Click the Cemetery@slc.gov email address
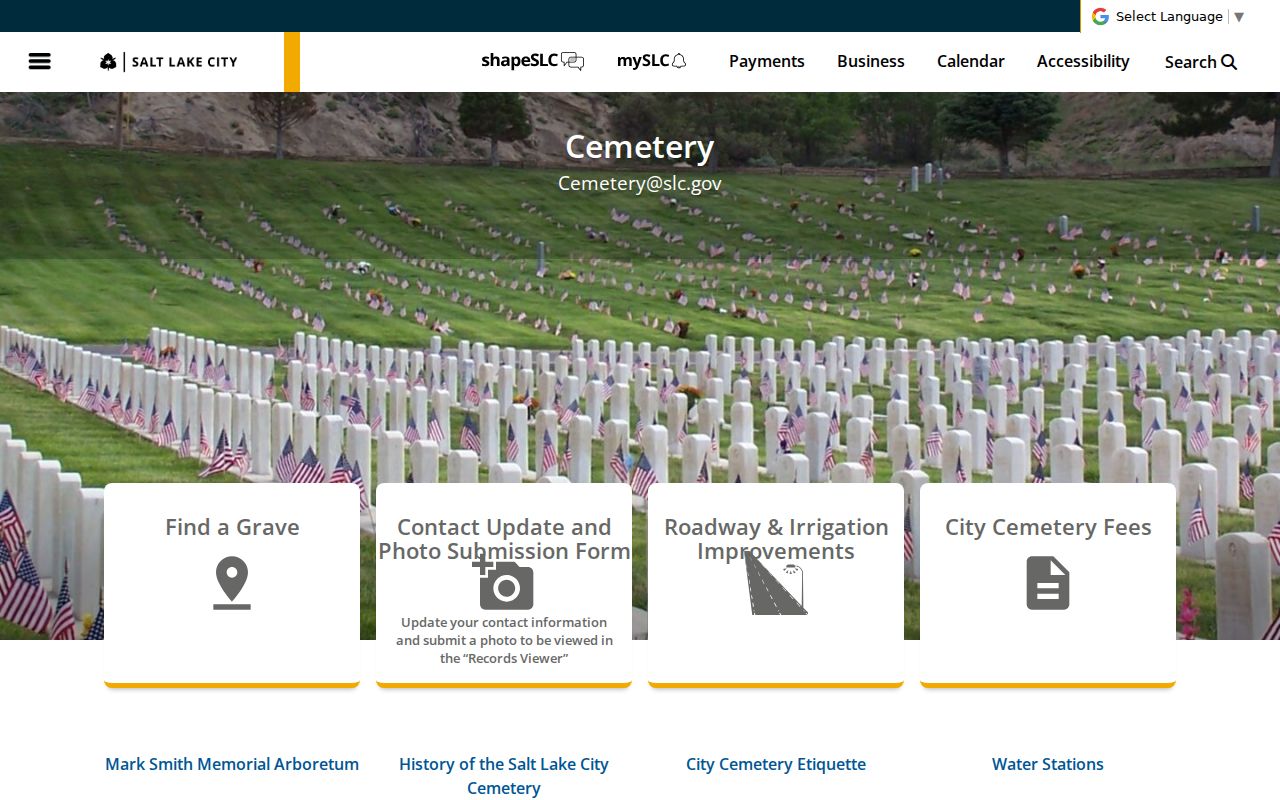The width and height of the screenshot is (1280, 800). (640, 183)
